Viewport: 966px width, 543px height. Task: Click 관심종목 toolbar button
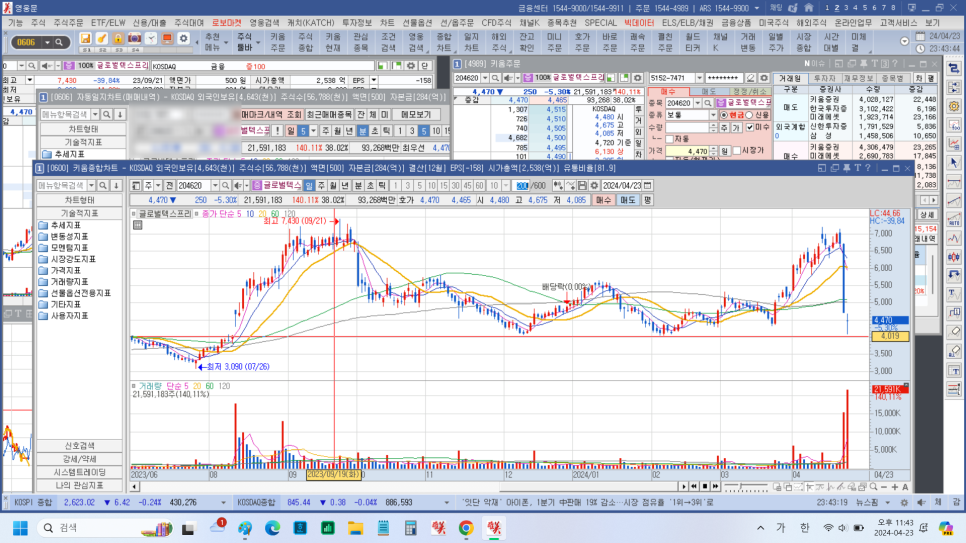point(360,42)
